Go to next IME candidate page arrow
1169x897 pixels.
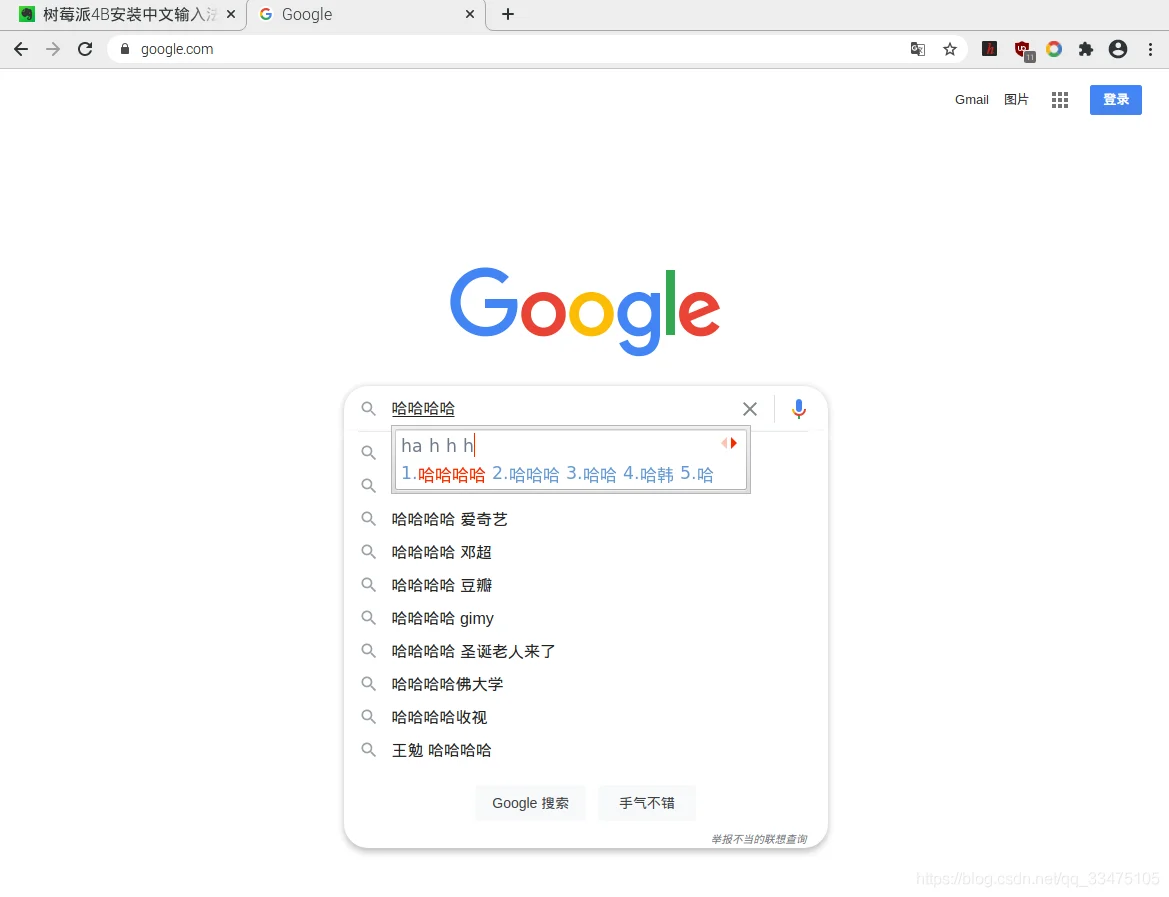click(x=734, y=443)
